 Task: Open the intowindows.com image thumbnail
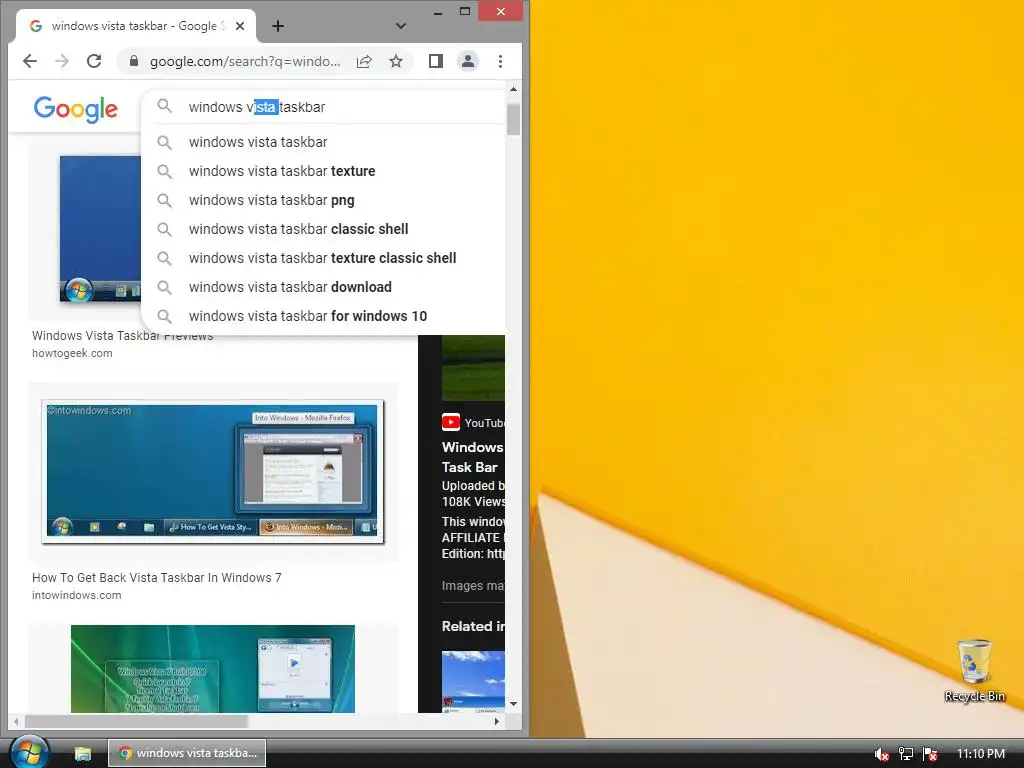pyautogui.click(x=213, y=472)
